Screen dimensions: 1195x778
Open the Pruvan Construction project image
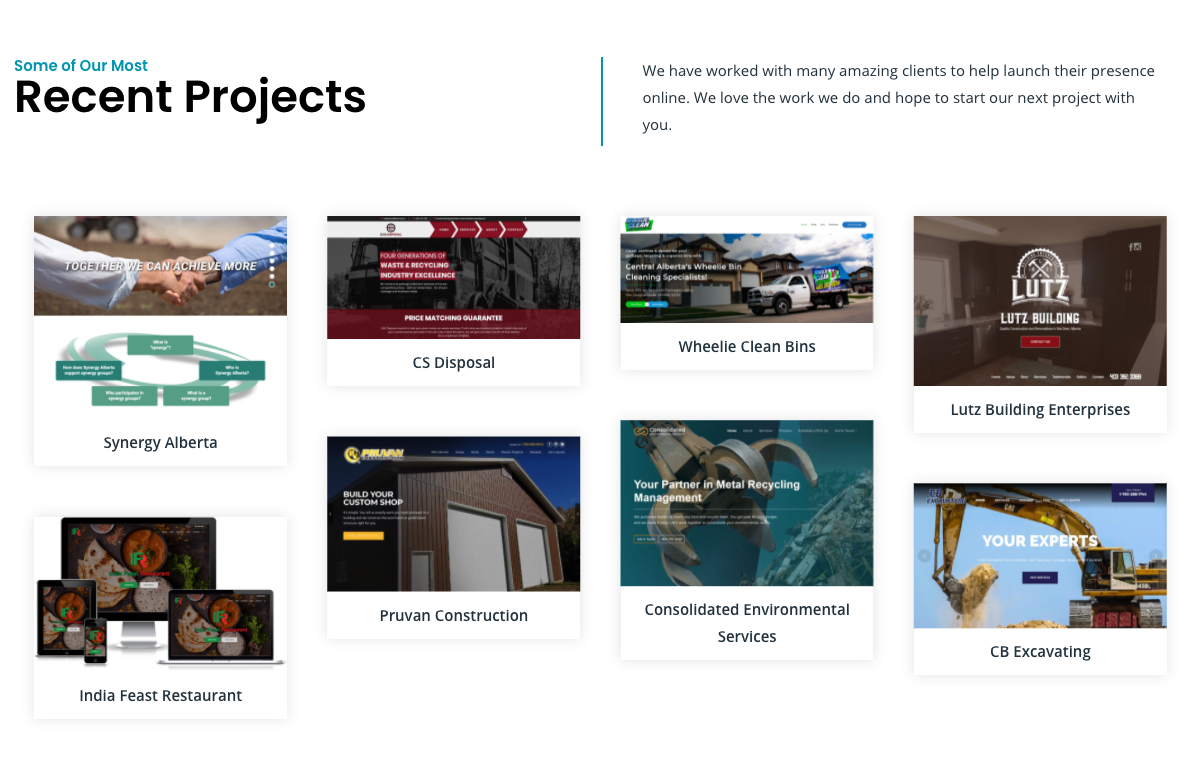click(453, 513)
